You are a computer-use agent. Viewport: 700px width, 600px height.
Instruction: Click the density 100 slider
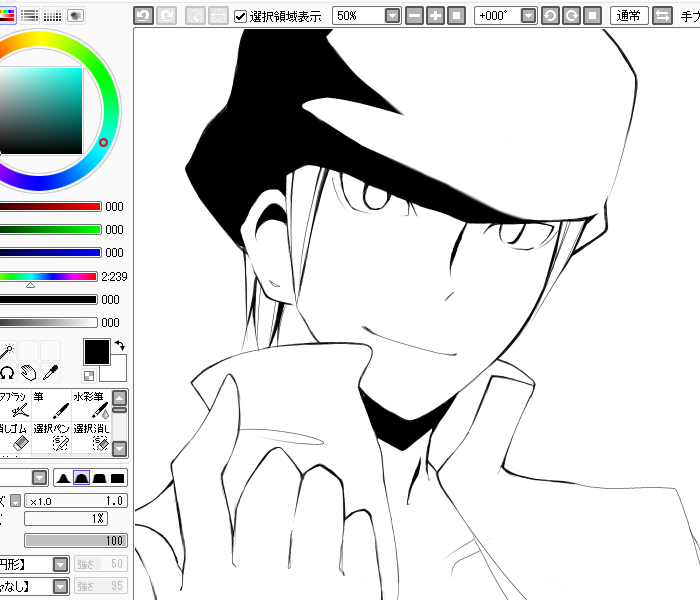point(76,541)
